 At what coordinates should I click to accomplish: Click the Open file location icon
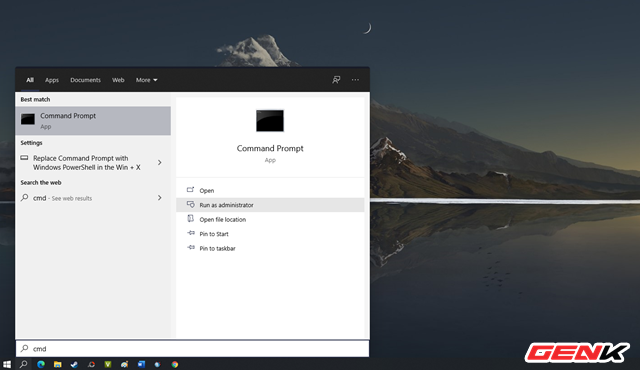[x=191, y=219]
